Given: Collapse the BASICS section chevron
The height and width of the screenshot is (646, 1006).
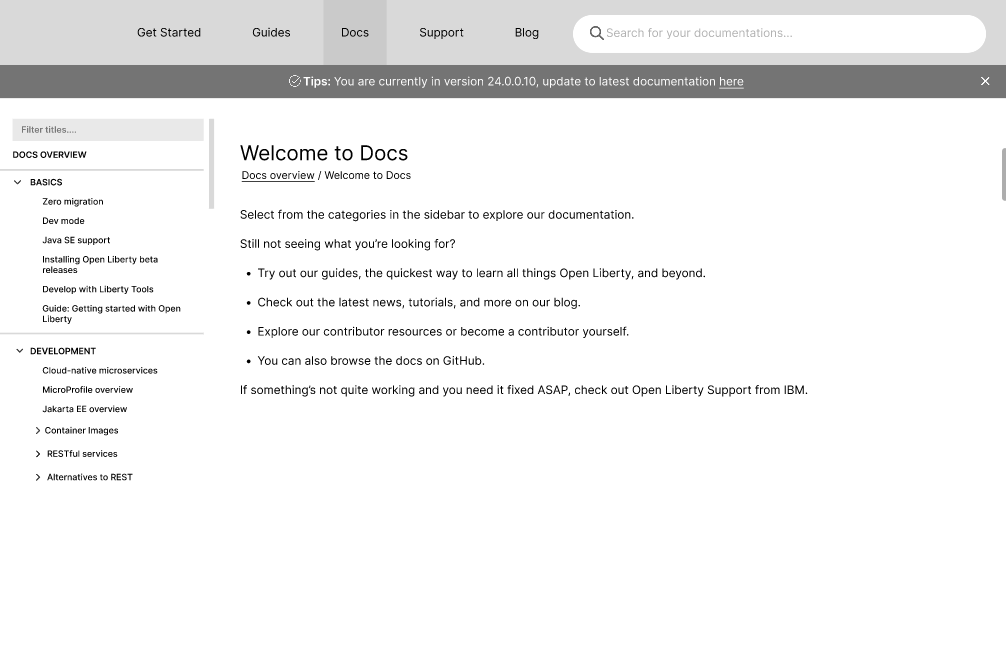Looking at the screenshot, I should point(18,182).
